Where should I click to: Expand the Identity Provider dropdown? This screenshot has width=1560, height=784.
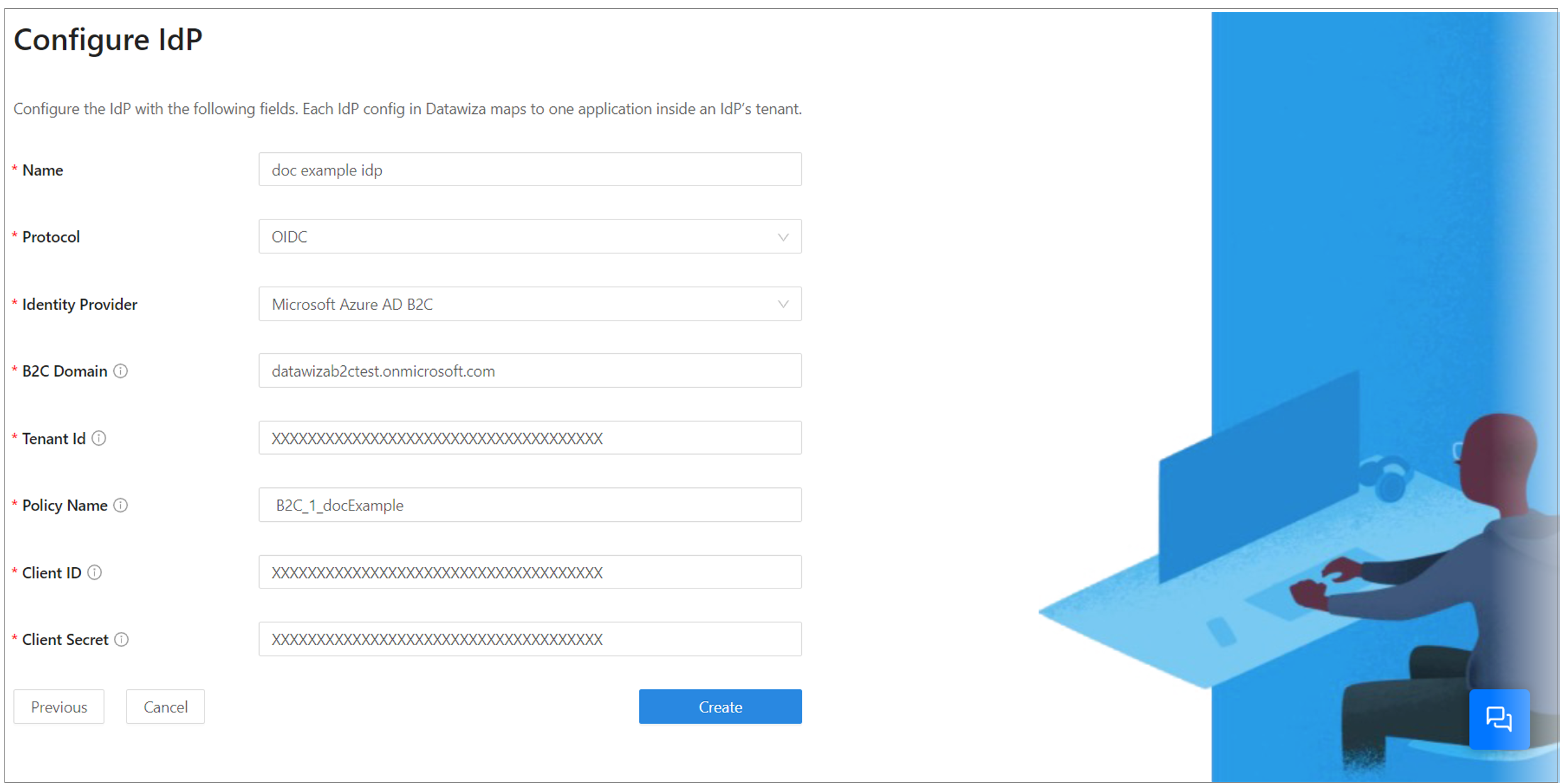click(x=784, y=304)
